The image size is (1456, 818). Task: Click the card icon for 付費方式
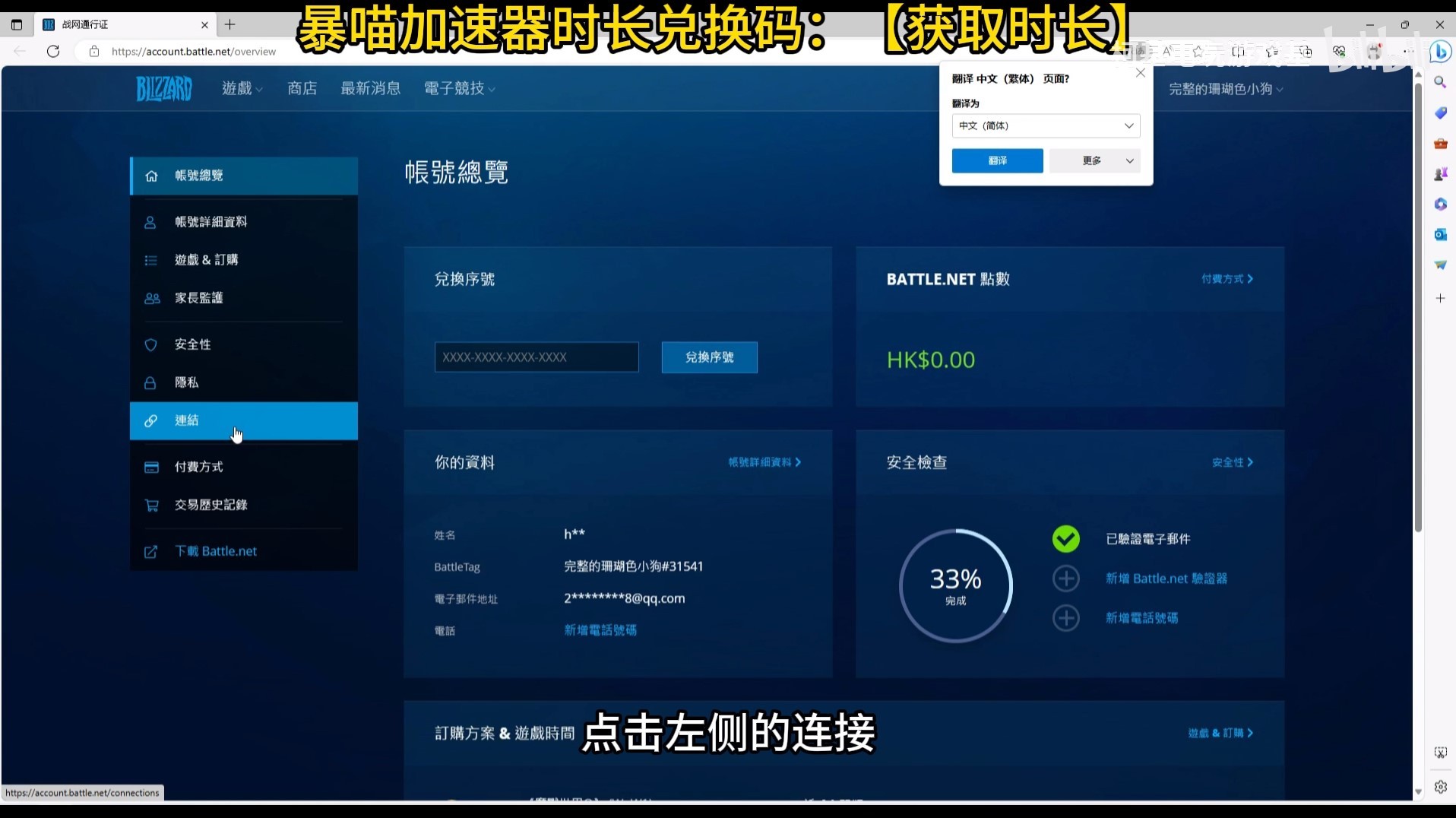point(151,467)
